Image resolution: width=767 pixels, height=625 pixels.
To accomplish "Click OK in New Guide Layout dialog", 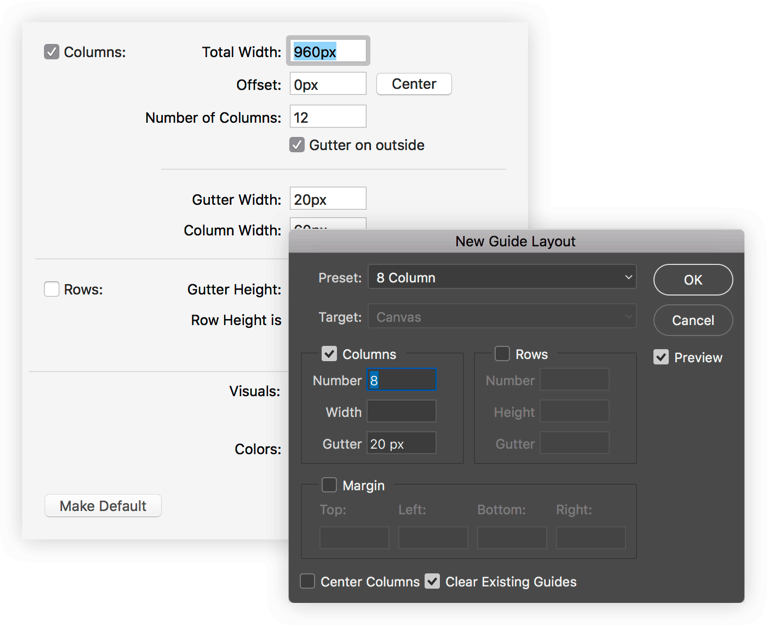I will pos(693,280).
